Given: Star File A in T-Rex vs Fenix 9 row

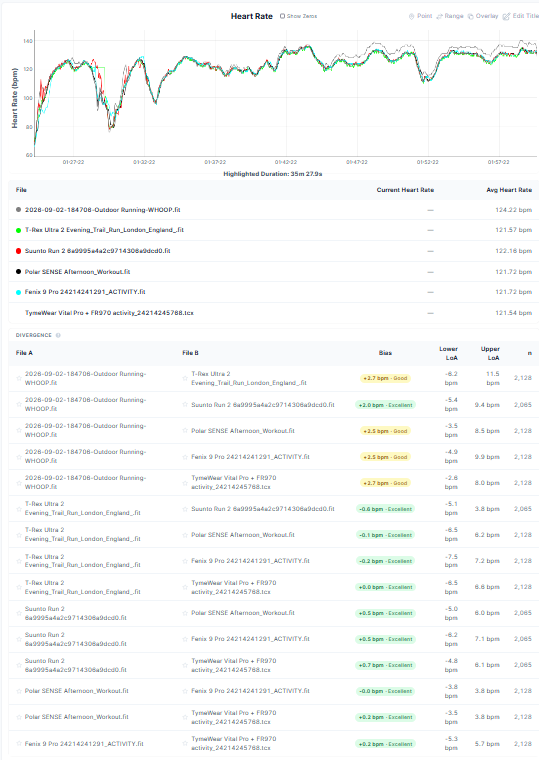Looking at the screenshot, I should [x=19, y=561].
